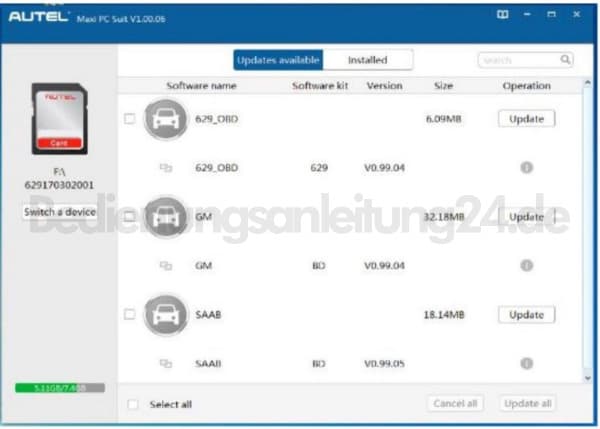Image resolution: width=600 pixels, height=429 pixels.
Task: Focus the search input field
Action: click(x=525, y=60)
